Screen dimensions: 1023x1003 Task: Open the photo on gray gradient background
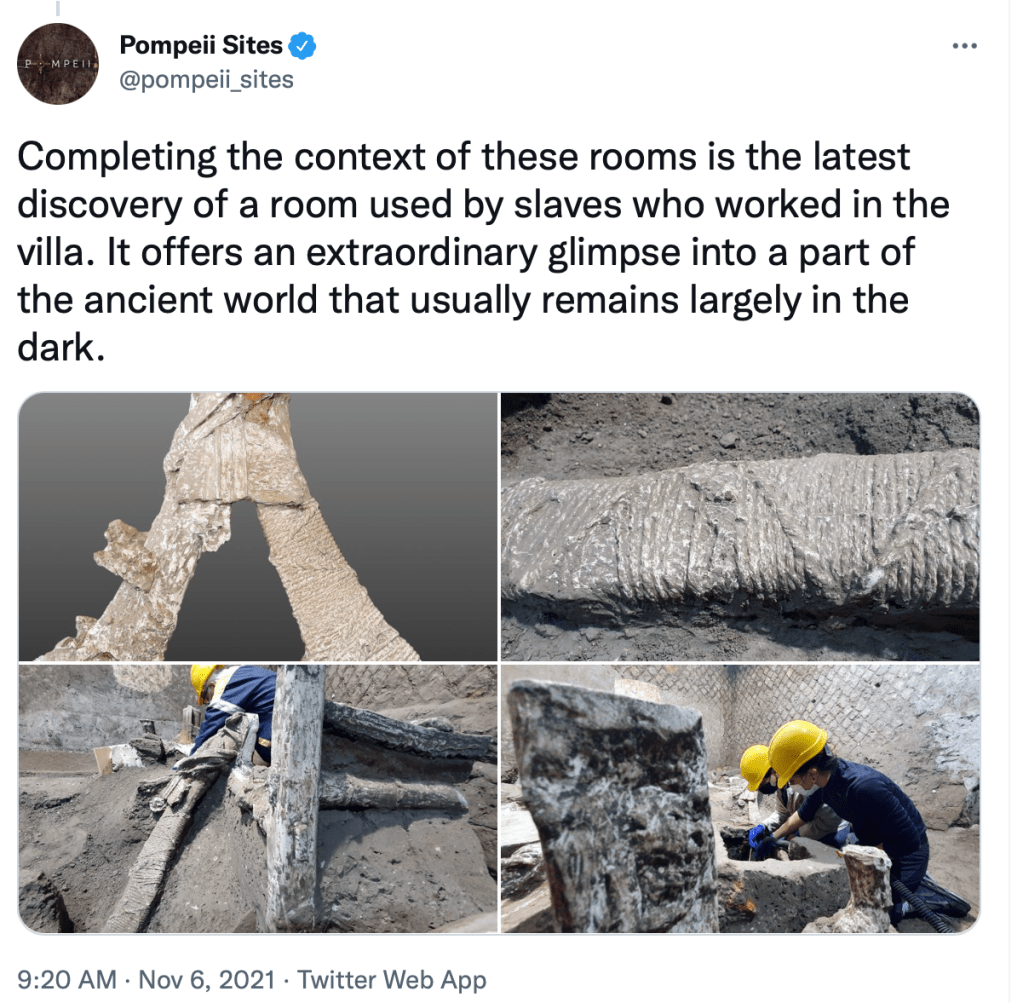[x=258, y=527]
